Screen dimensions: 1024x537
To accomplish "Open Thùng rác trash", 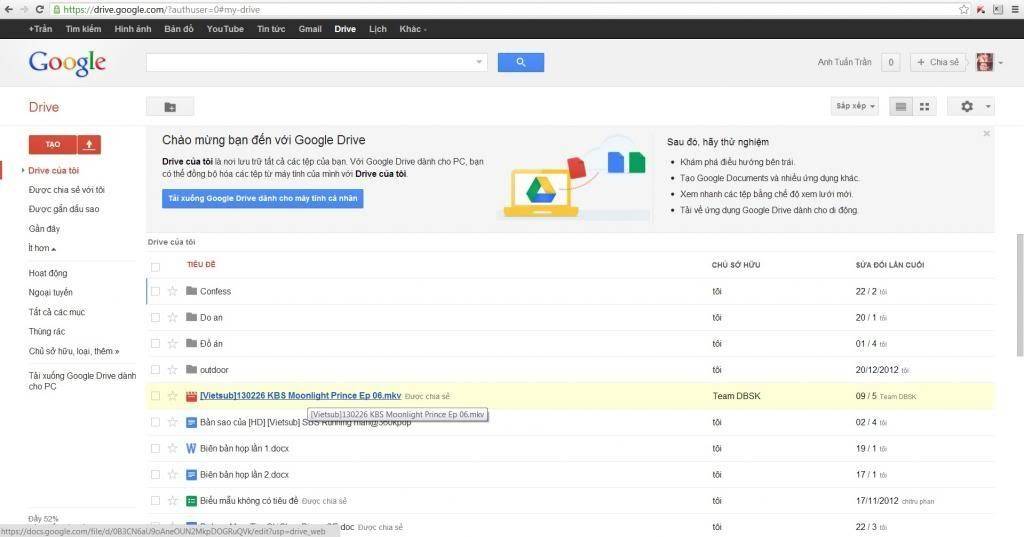I will 47,332.
